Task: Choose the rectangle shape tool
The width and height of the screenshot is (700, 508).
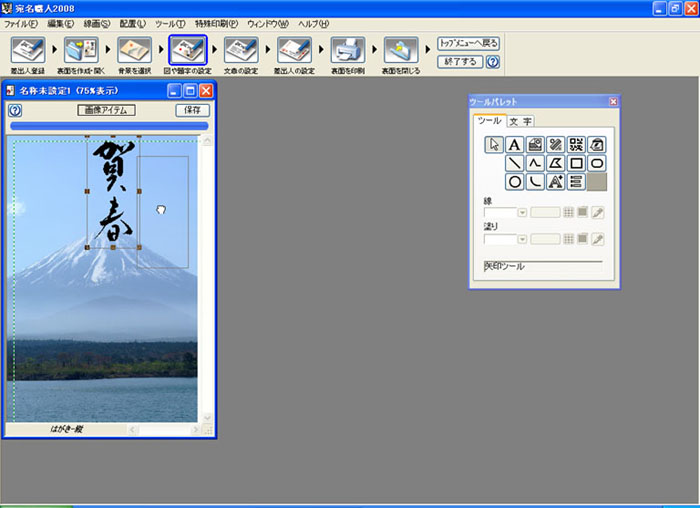Action: point(576,163)
